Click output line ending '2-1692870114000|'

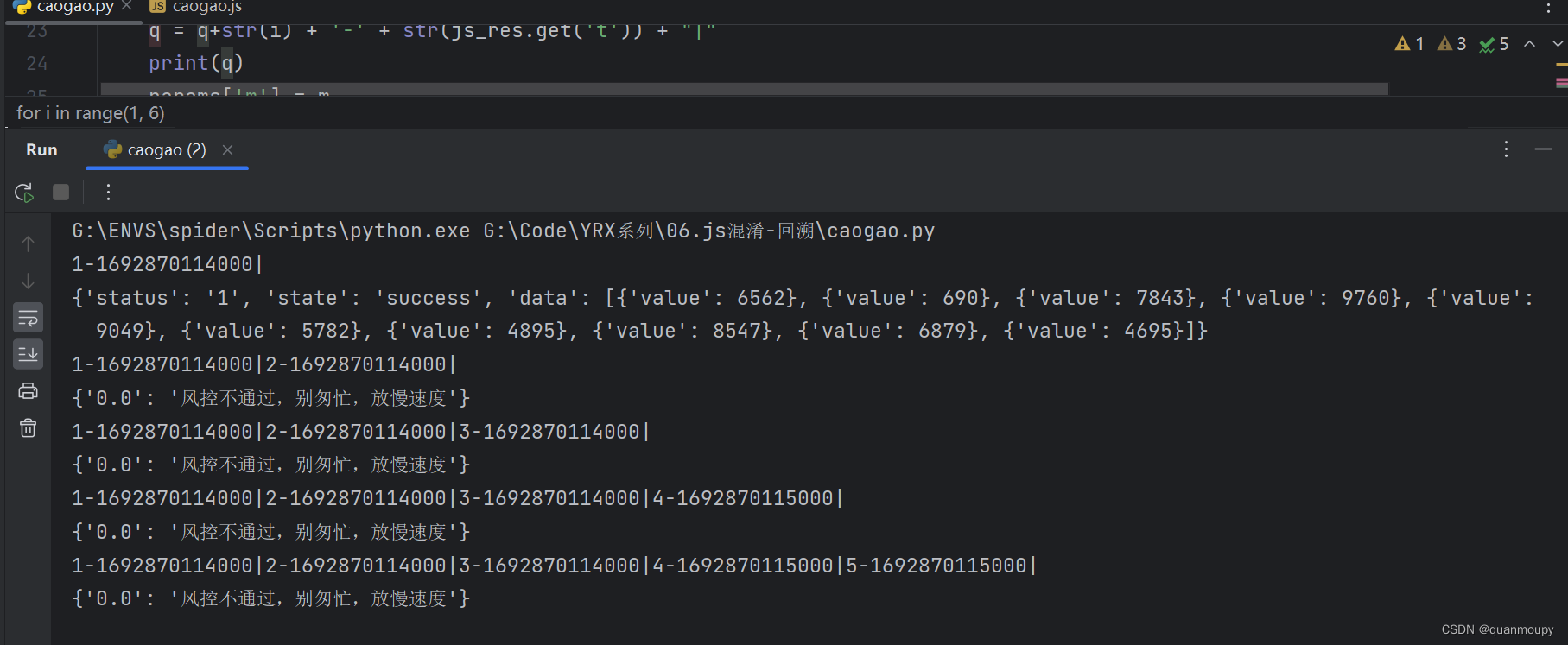pyautogui.click(x=264, y=364)
